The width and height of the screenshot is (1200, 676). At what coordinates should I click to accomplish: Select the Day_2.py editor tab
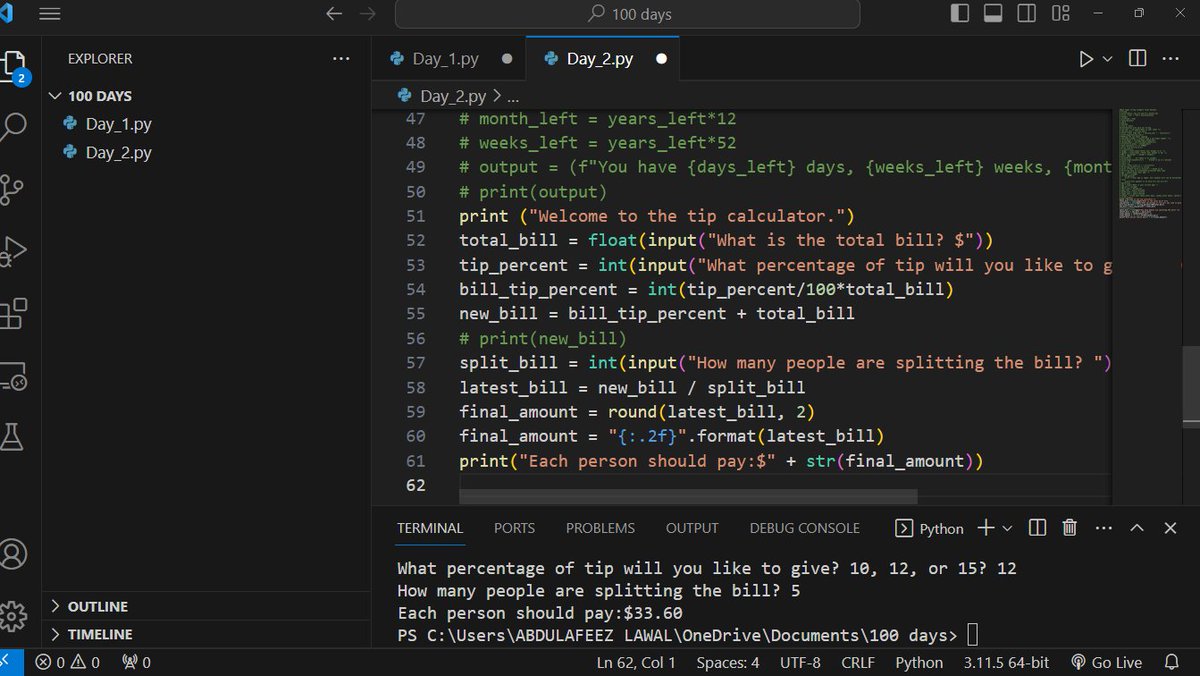tap(600, 59)
